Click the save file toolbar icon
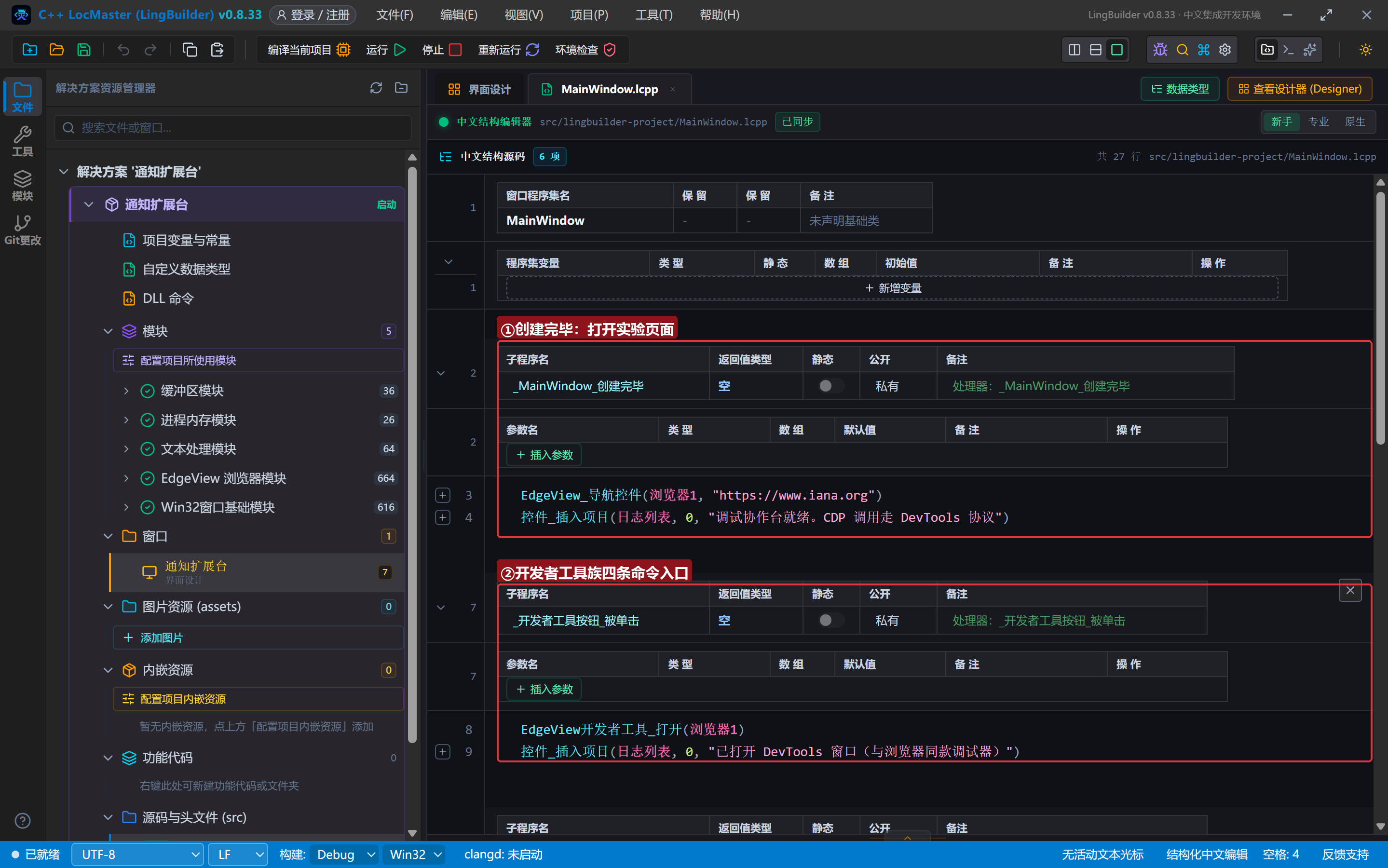 coord(84,50)
